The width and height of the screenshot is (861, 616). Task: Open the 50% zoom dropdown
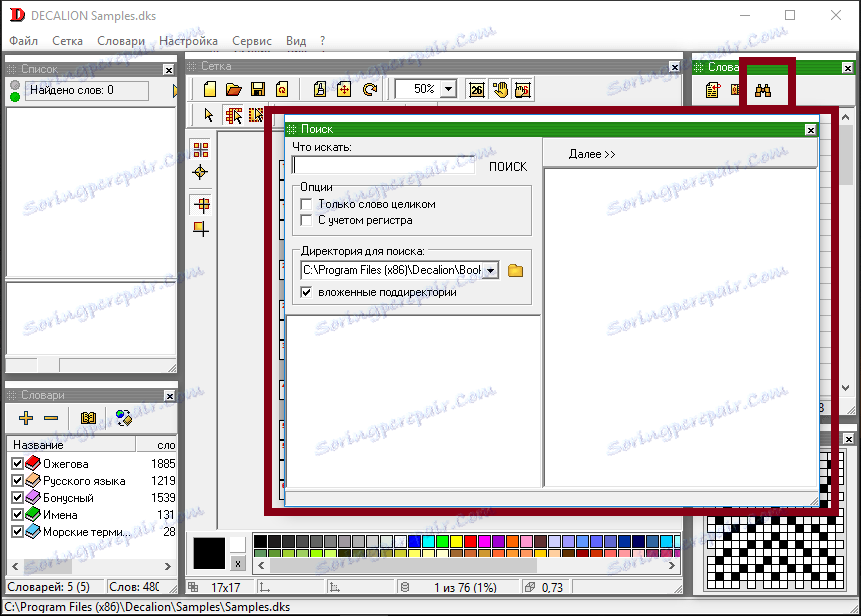tap(449, 89)
